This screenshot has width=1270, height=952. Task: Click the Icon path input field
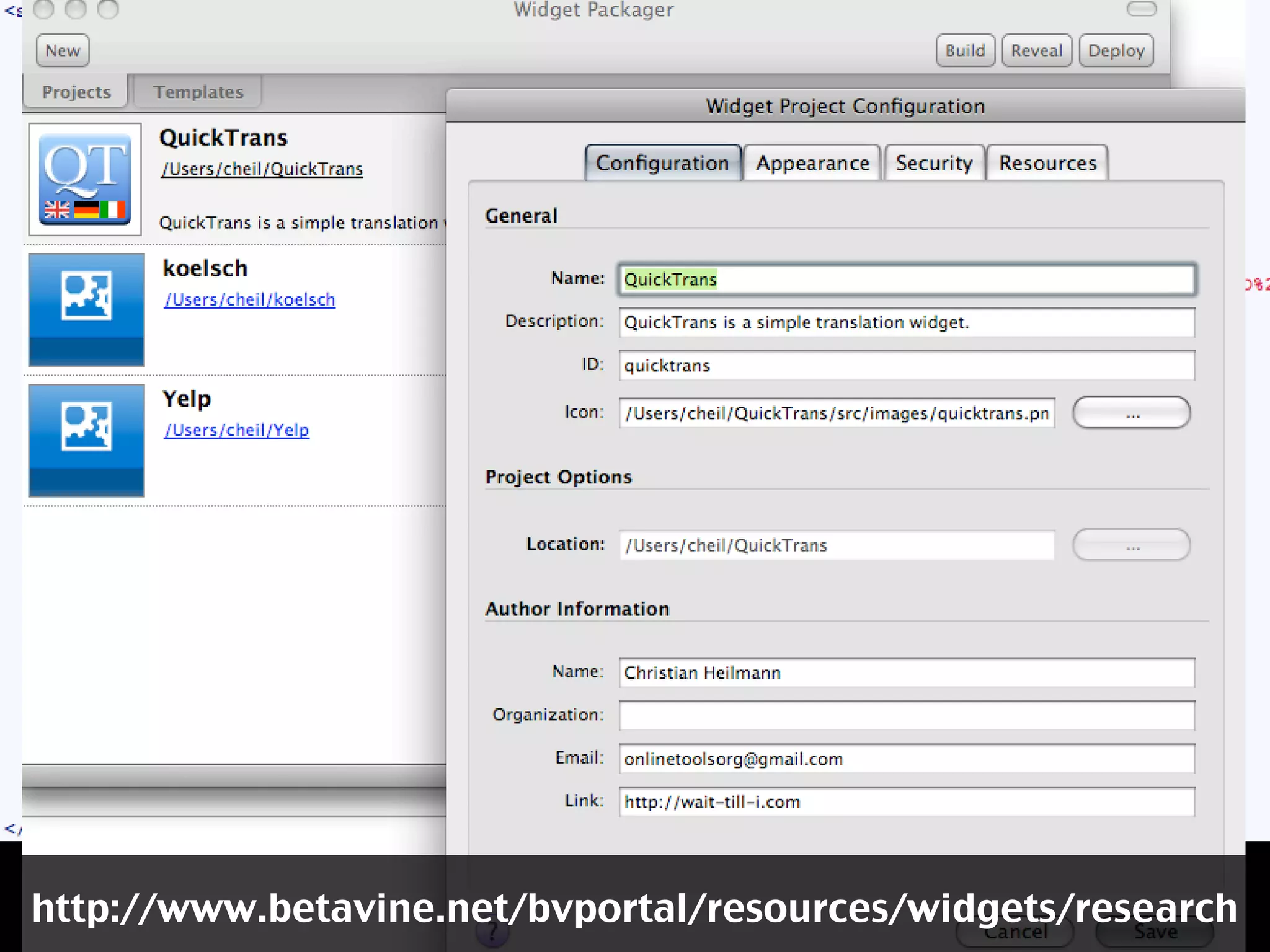tap(837, 413)
